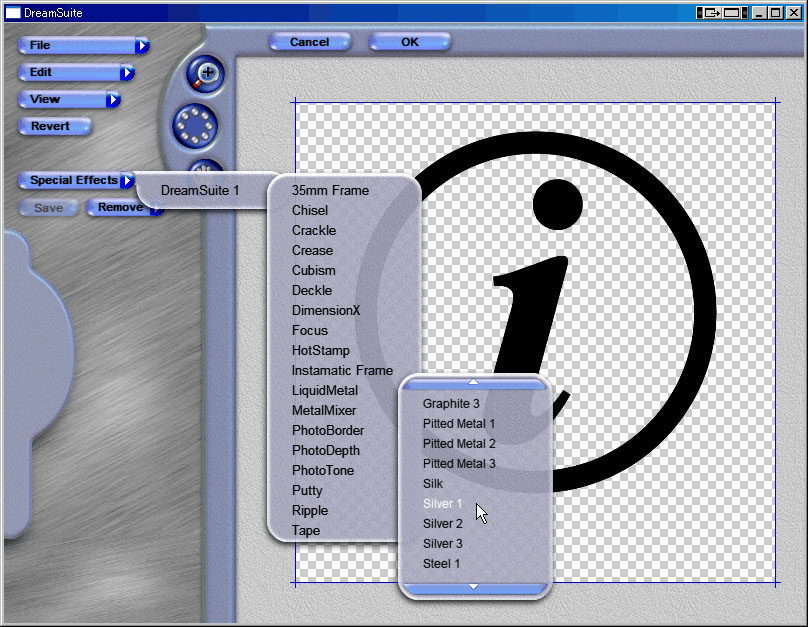Viewport: 808px width, 627px height.
Task: Select the Instamatic Frame effect
Action: [342, 371]
